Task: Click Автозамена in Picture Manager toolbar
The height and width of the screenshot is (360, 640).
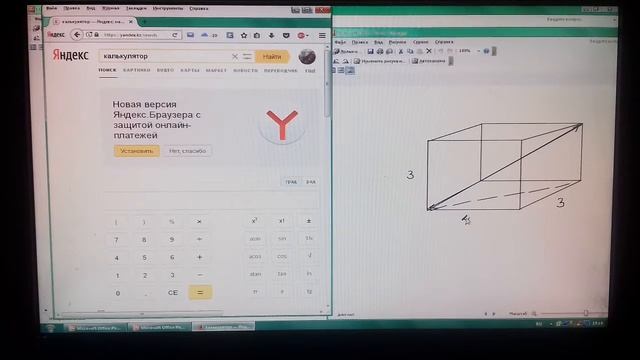Action: coord(429,61)
